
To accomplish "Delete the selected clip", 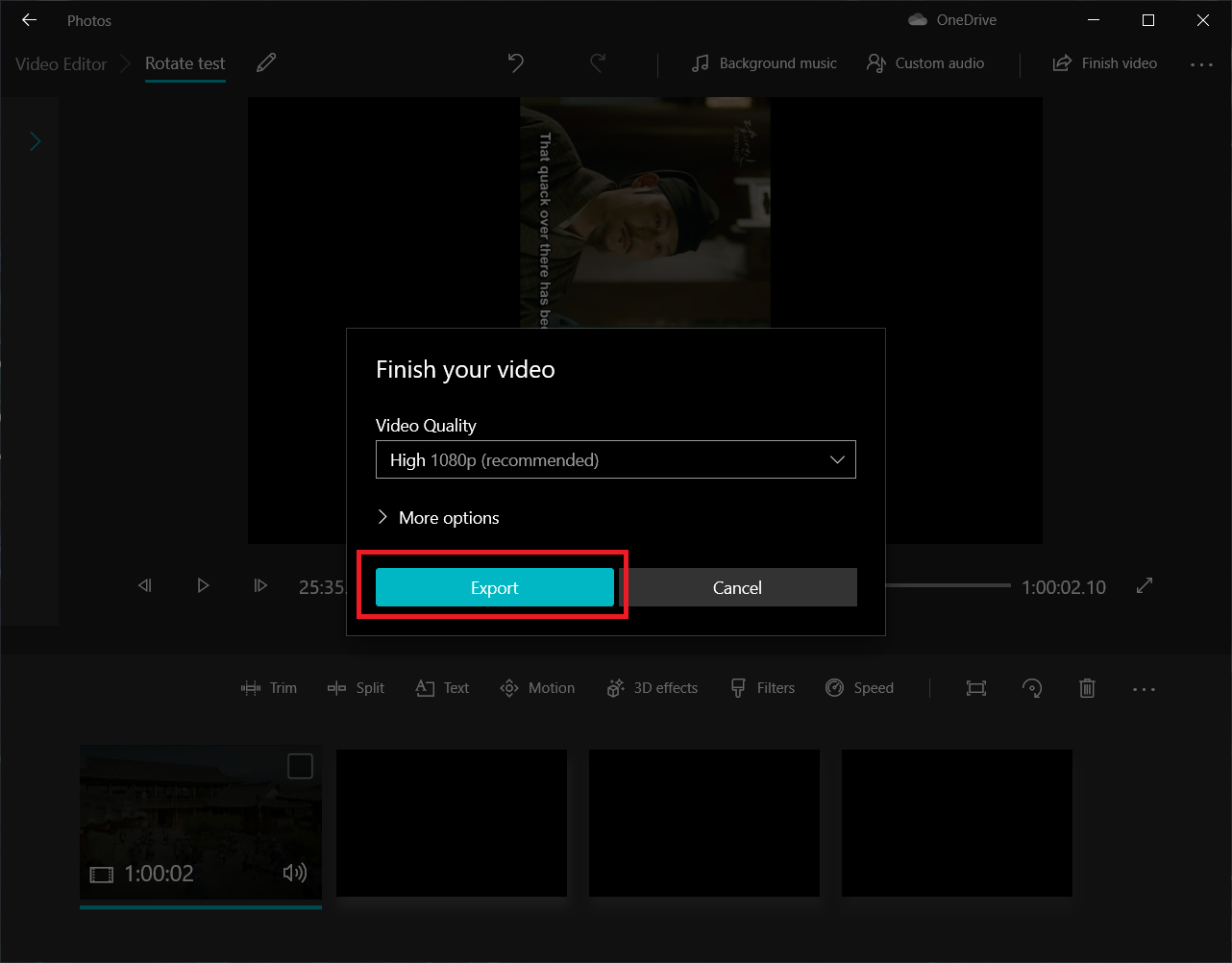I will [x=1087, y=688].
